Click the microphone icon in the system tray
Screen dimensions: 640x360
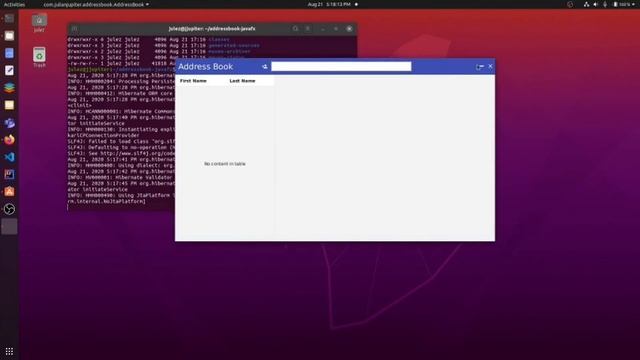click(x=604, y=4)
